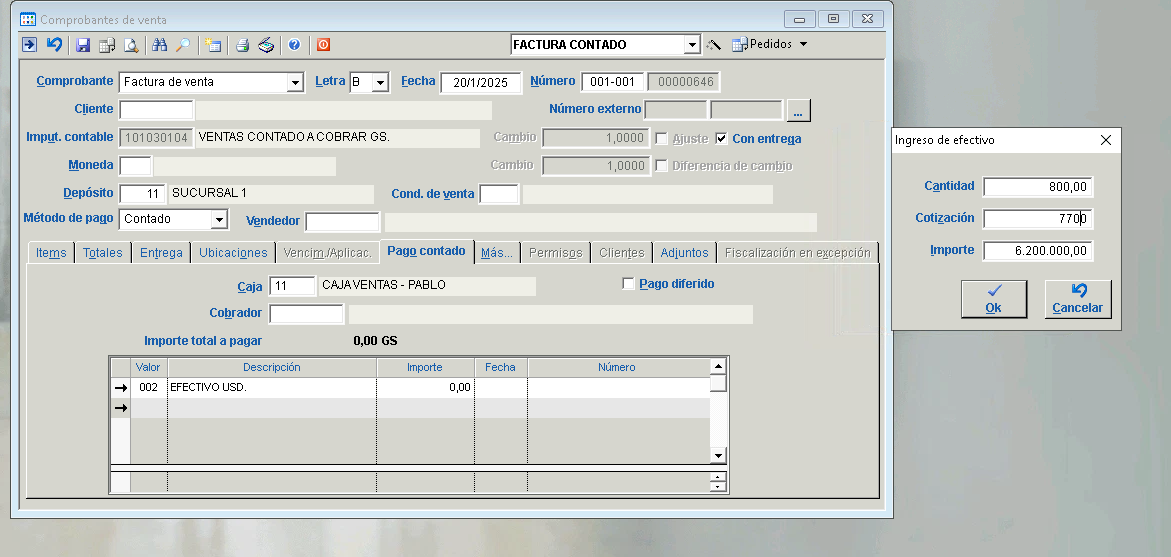The width and height of the screenshot is (1171, 557).
Task: Click the printer icon in toolbar
Action: pos(242,45)
